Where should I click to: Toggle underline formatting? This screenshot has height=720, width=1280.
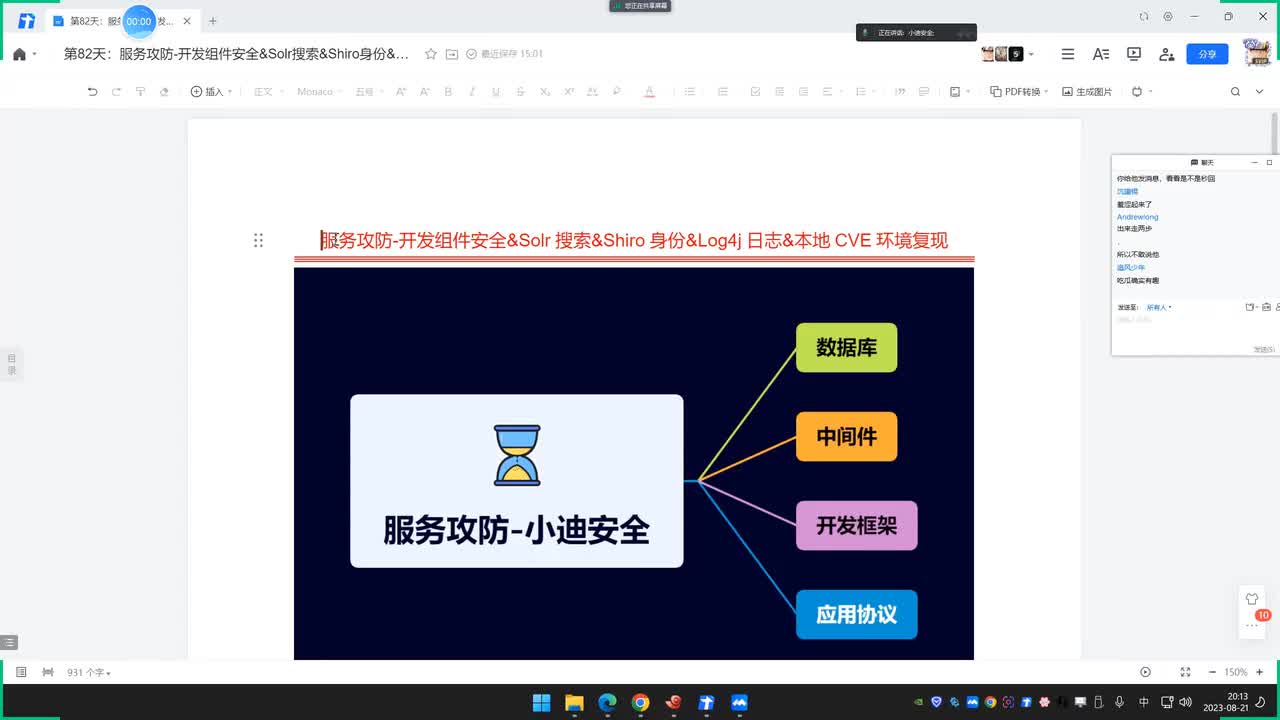click(x=496, y=91)
